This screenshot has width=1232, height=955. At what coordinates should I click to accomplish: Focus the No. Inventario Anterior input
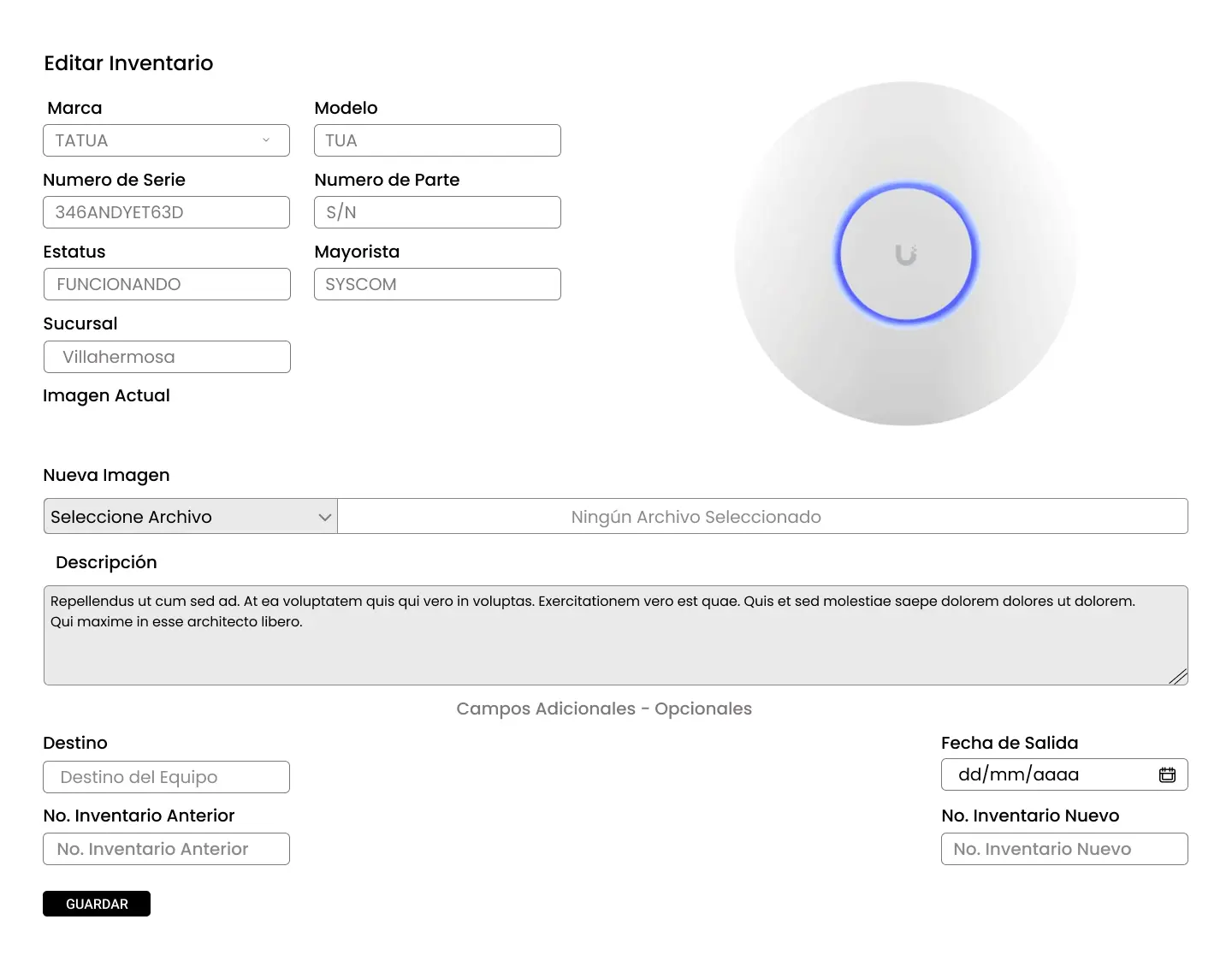[x=166, y=849]
